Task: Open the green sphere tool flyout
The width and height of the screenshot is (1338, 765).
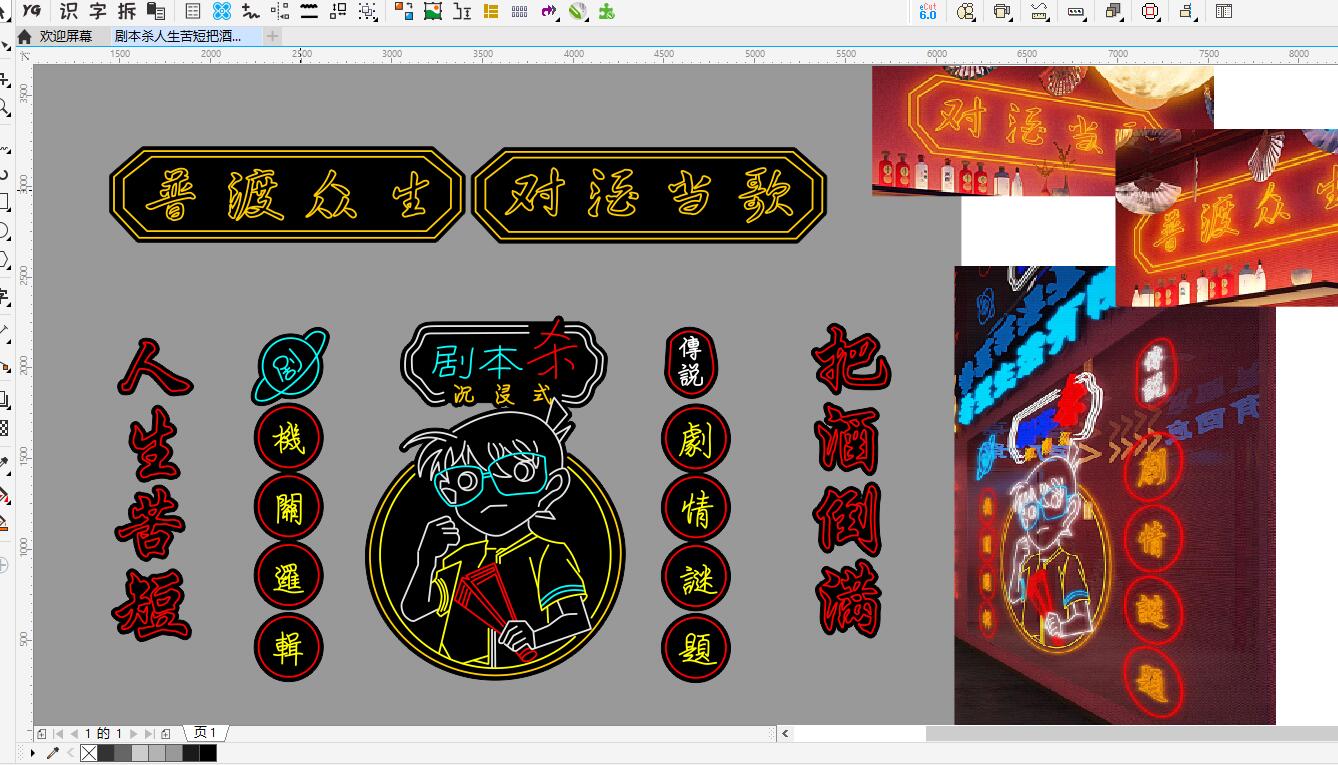Action: (578, 11)
